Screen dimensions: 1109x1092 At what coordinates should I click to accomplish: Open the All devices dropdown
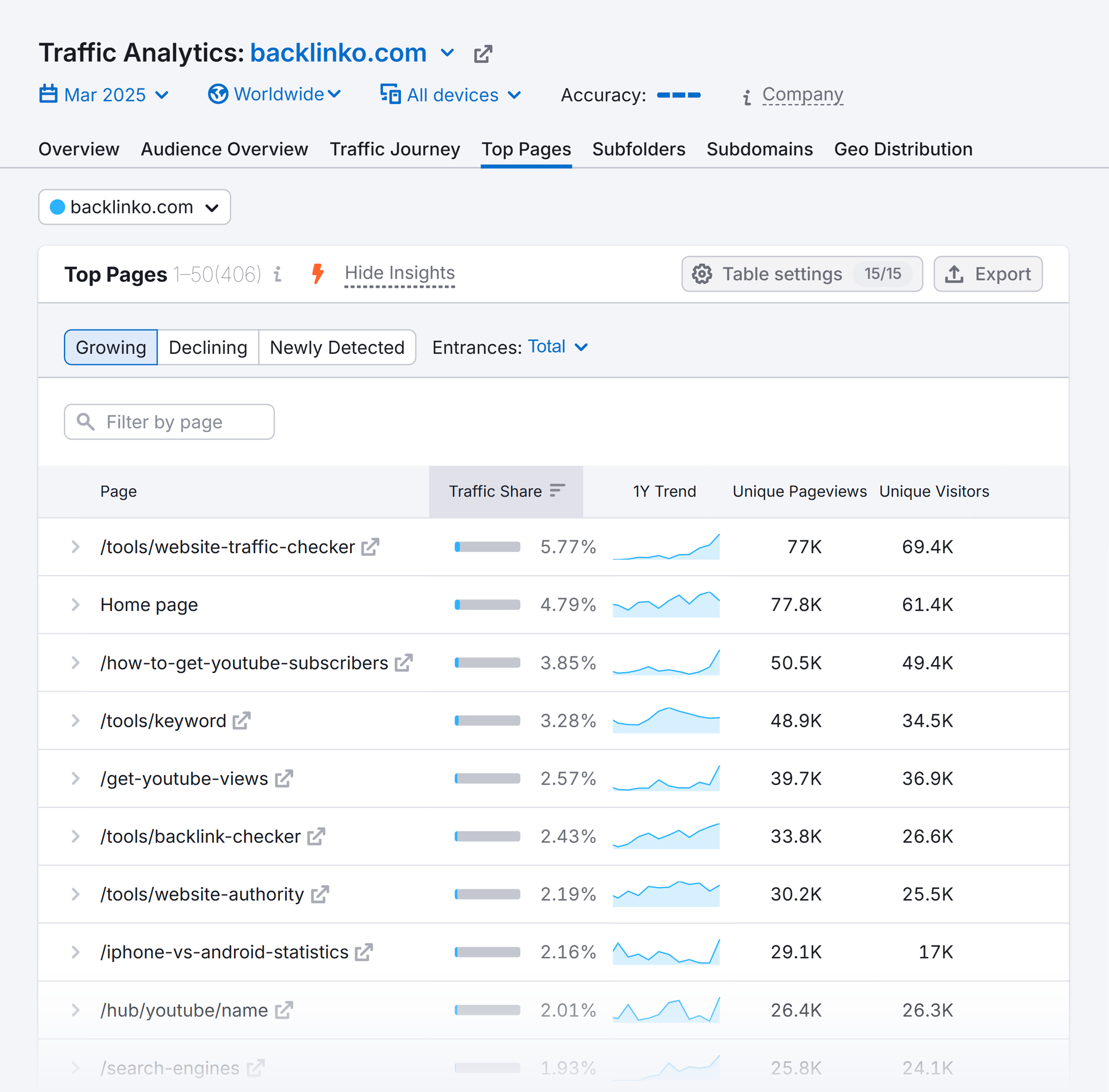click(451, 94)
